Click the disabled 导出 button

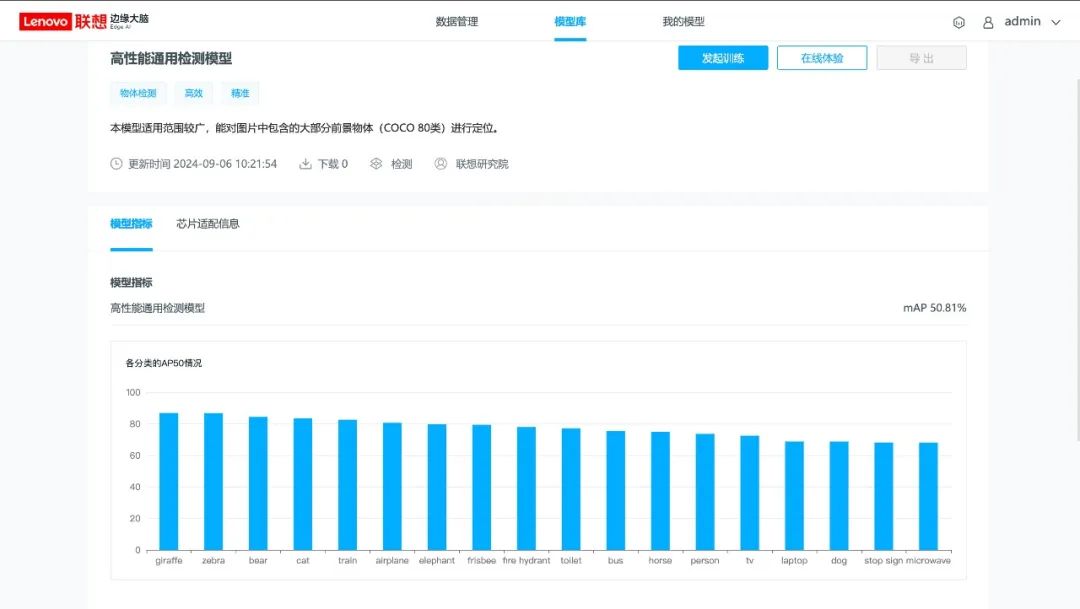(921, 58)
